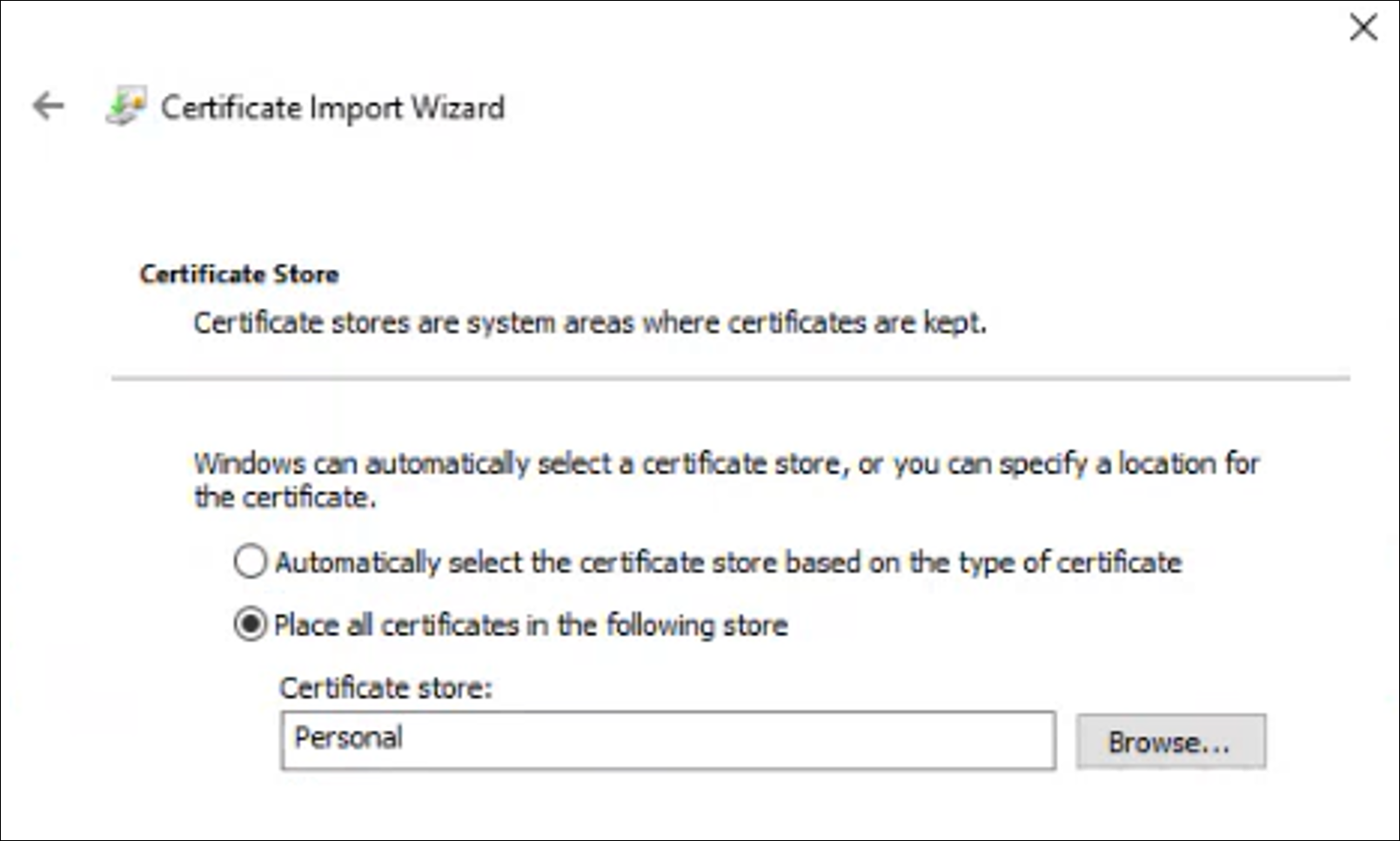Click the horizontal separator line under the heading
The width and height of the screenshot is (1400, 841).
731,379
